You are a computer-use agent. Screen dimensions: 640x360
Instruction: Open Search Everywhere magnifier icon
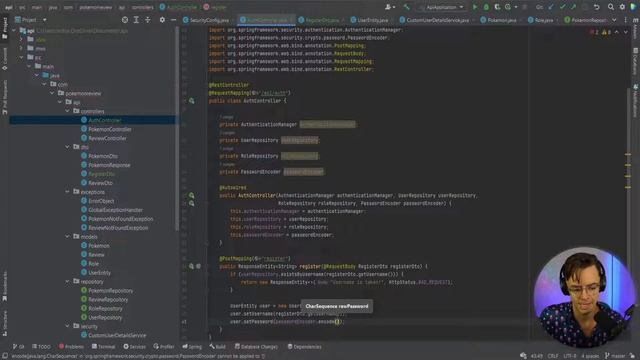pos(611,7)
